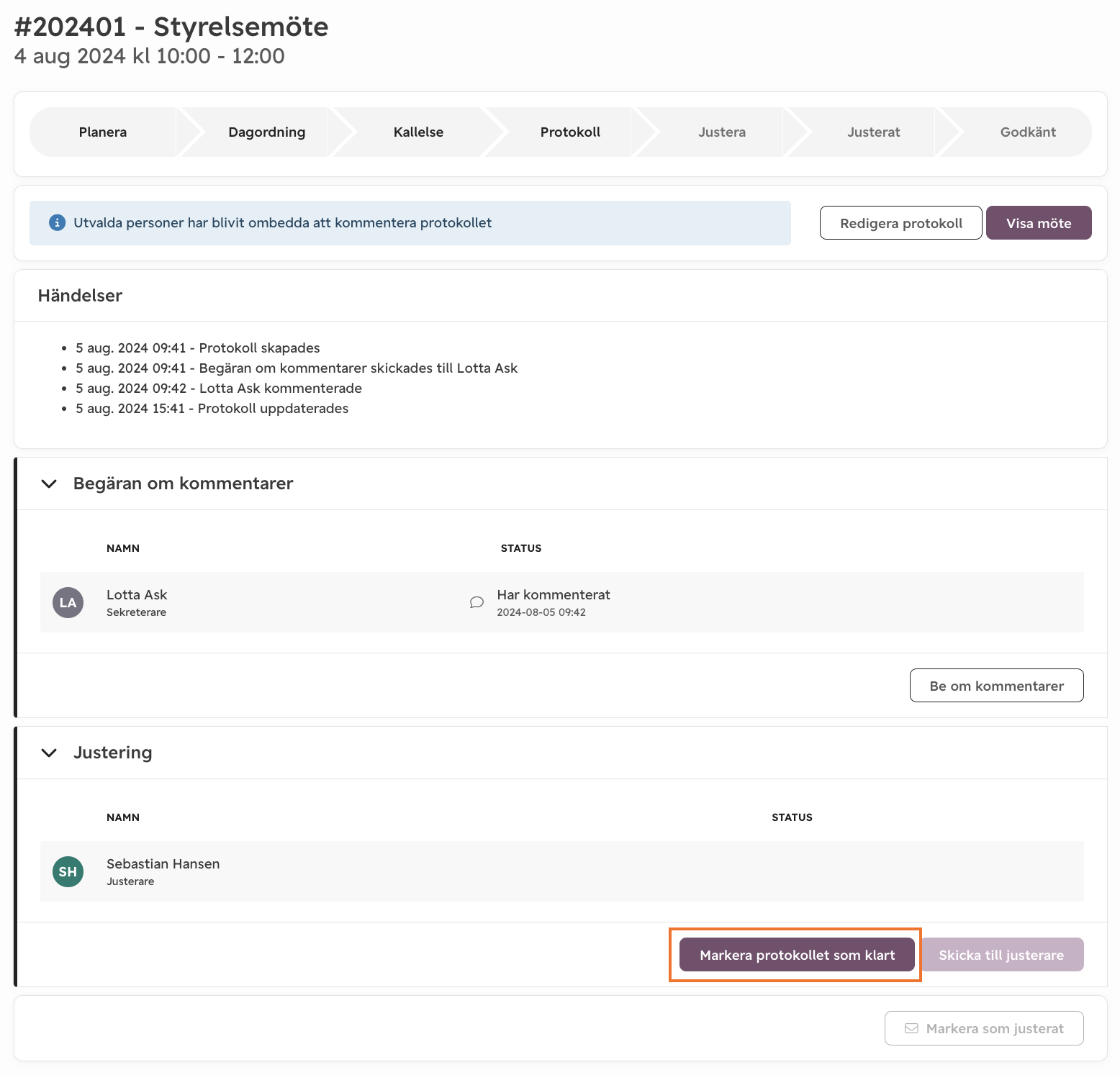Click the Händelser heading

click(80, 296)
